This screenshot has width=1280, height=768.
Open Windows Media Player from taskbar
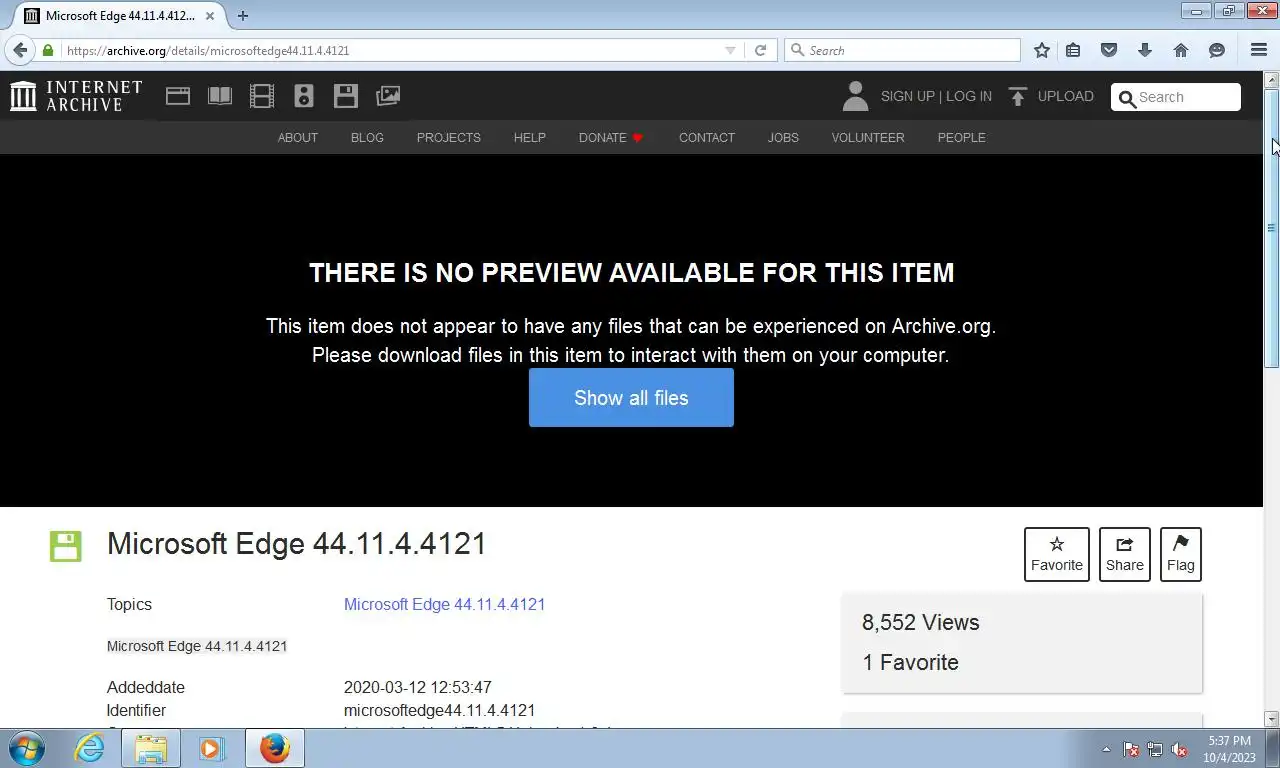click(211, 748)
